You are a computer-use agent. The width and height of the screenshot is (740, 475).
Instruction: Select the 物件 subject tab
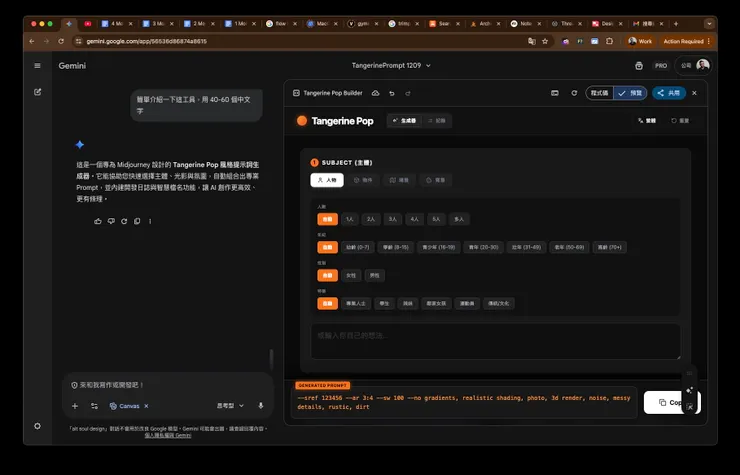pos(363,180)
